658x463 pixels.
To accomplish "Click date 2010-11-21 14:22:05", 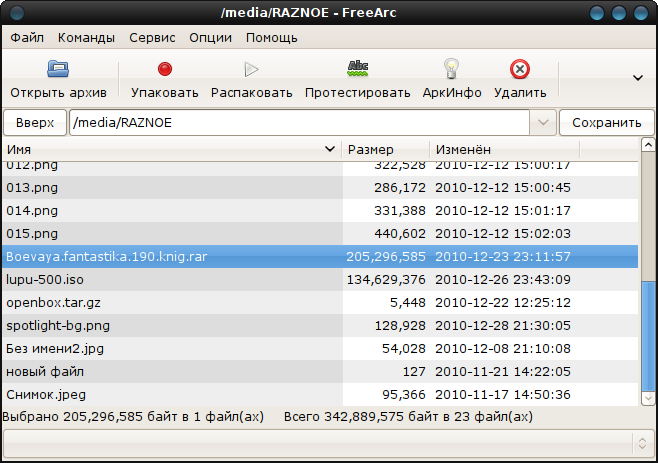I will (503, 372).
